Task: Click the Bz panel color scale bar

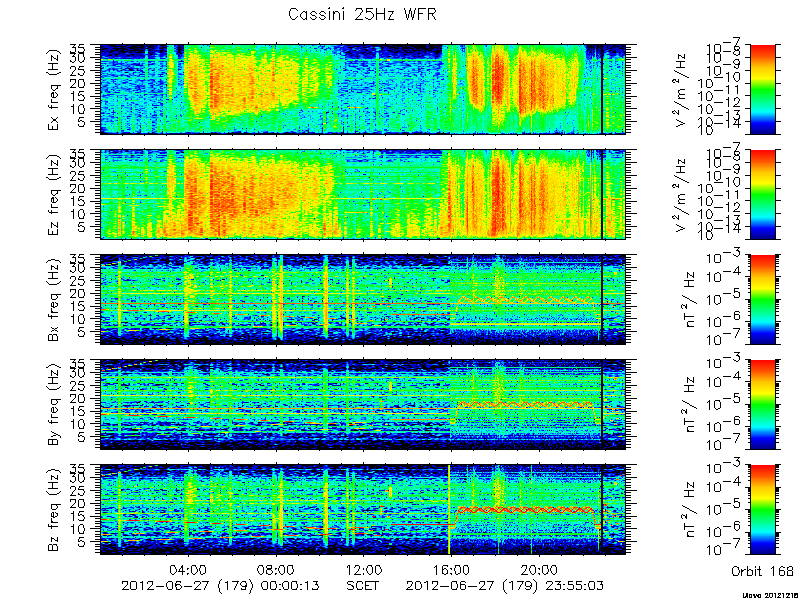Action: tap(762, 510)
